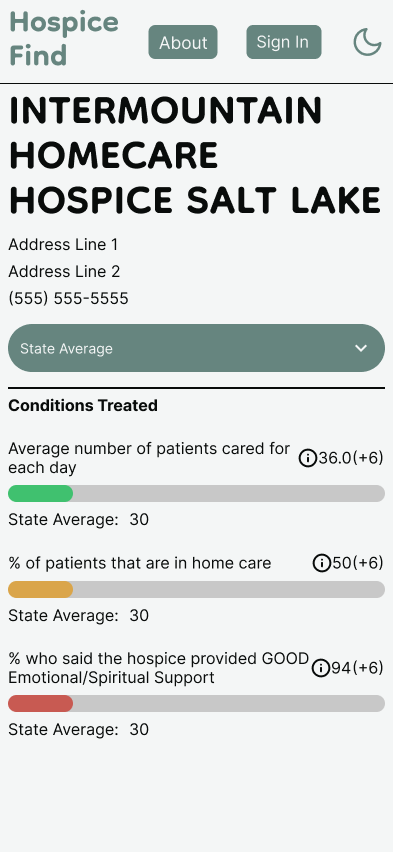Open info icon for average patients per day
This screenshot has height=852, width=393.
point(308,459)
